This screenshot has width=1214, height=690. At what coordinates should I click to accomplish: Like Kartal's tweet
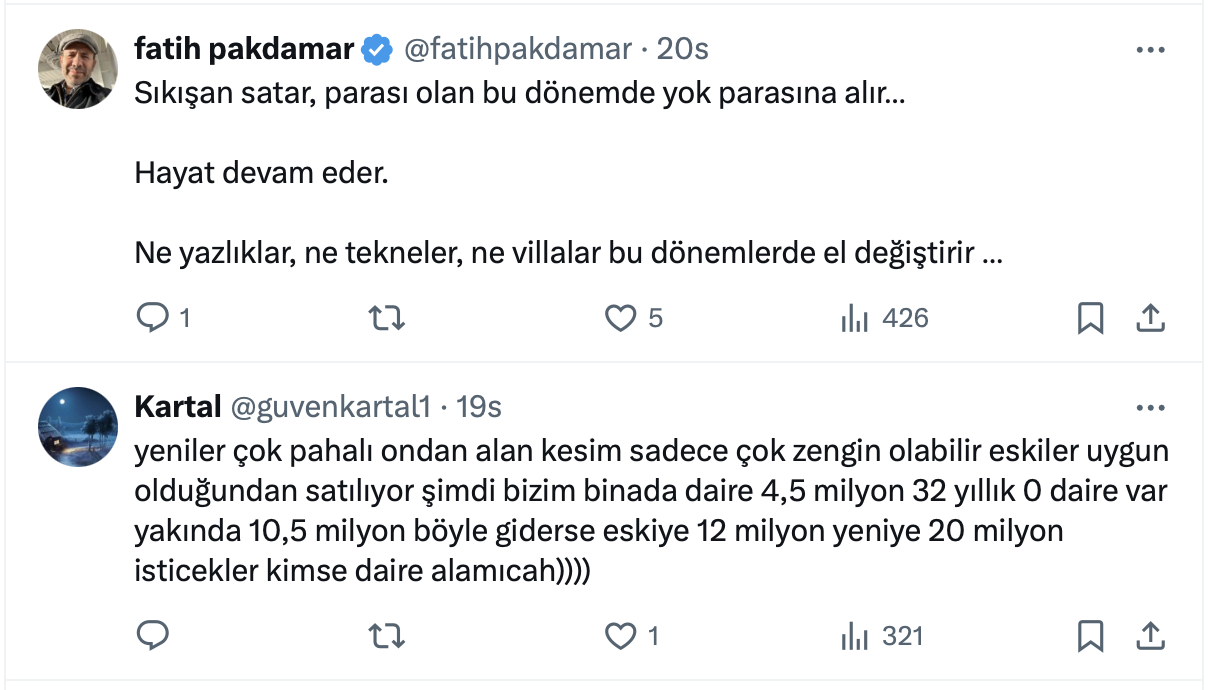[621, 635]
